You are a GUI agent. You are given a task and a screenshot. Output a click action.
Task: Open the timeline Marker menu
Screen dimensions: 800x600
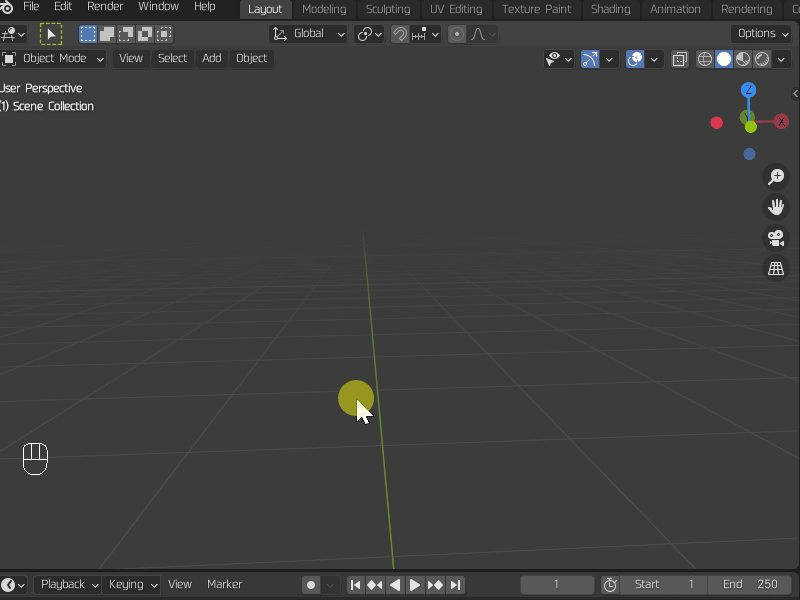[224, 585]
